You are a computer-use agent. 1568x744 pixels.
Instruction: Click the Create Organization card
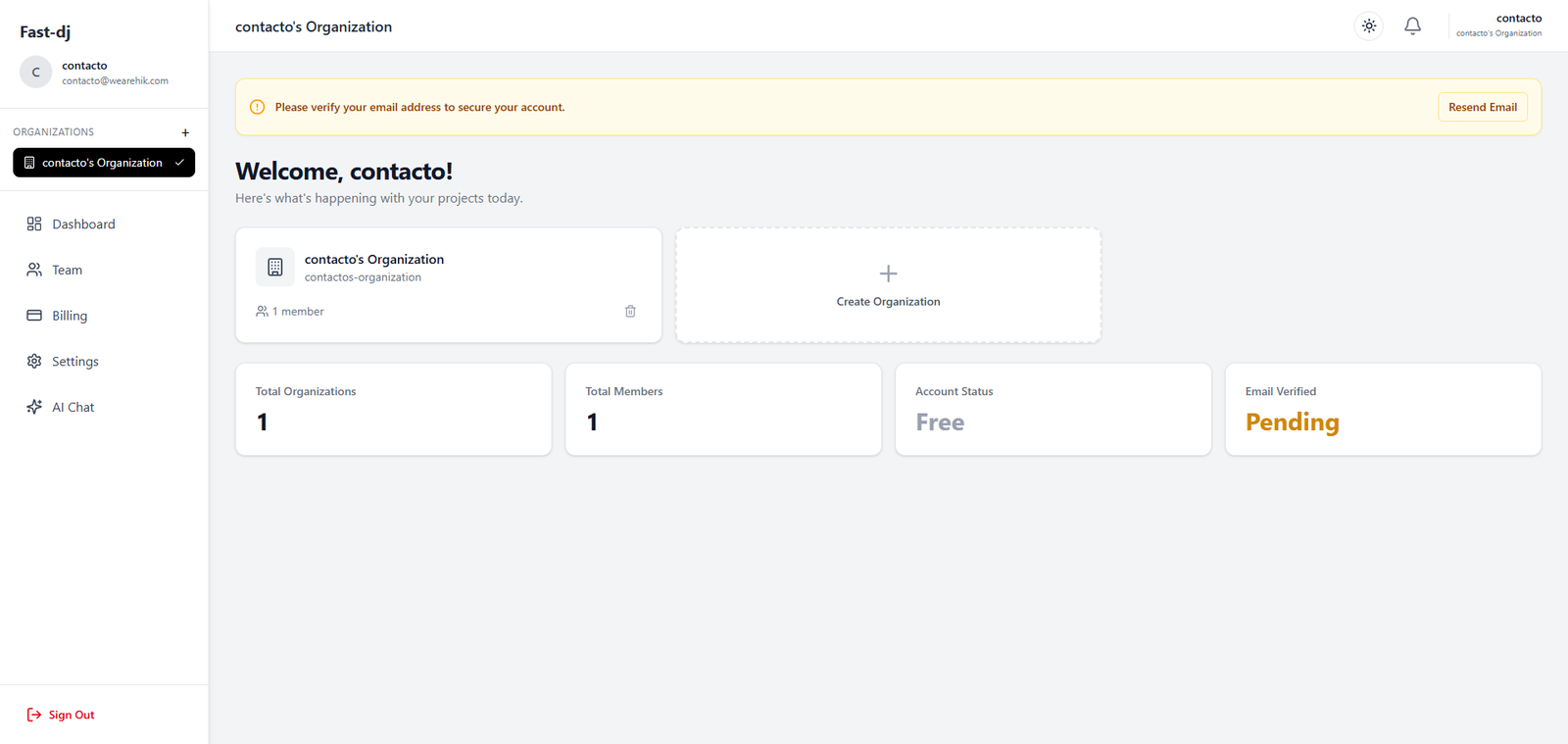pyautogui.click(x=888, y=285)
